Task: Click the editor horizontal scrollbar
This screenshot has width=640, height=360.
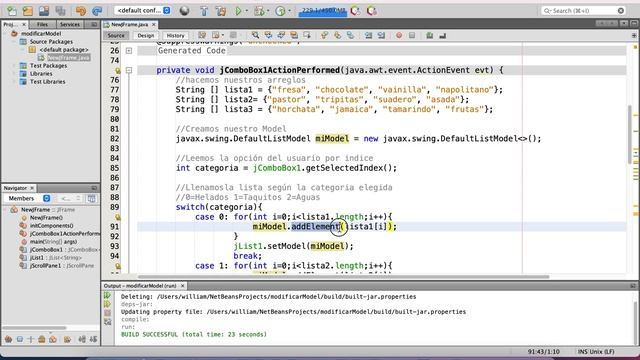Action: pyautogui.click(x=343, y=277)
